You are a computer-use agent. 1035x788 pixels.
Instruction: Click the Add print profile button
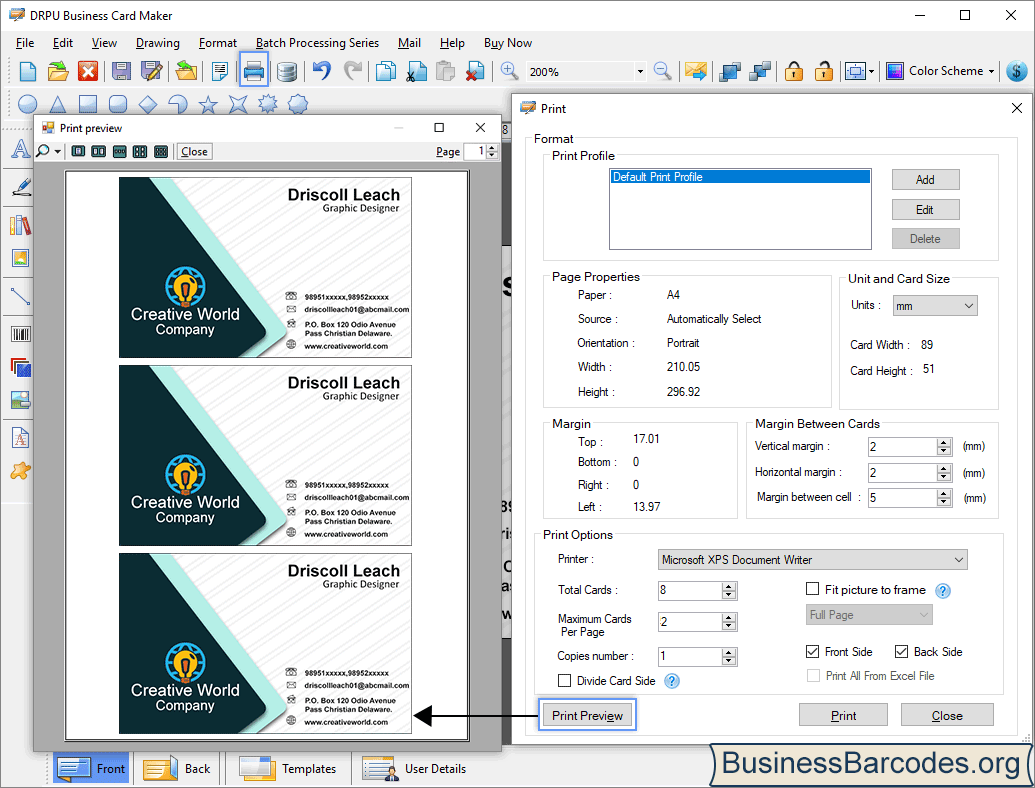(x=925, y=180)
